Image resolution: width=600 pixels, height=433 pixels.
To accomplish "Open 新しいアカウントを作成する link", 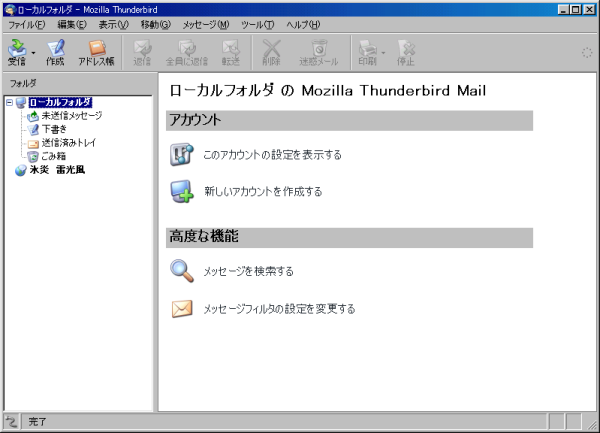I will click(x=263, y=191).
